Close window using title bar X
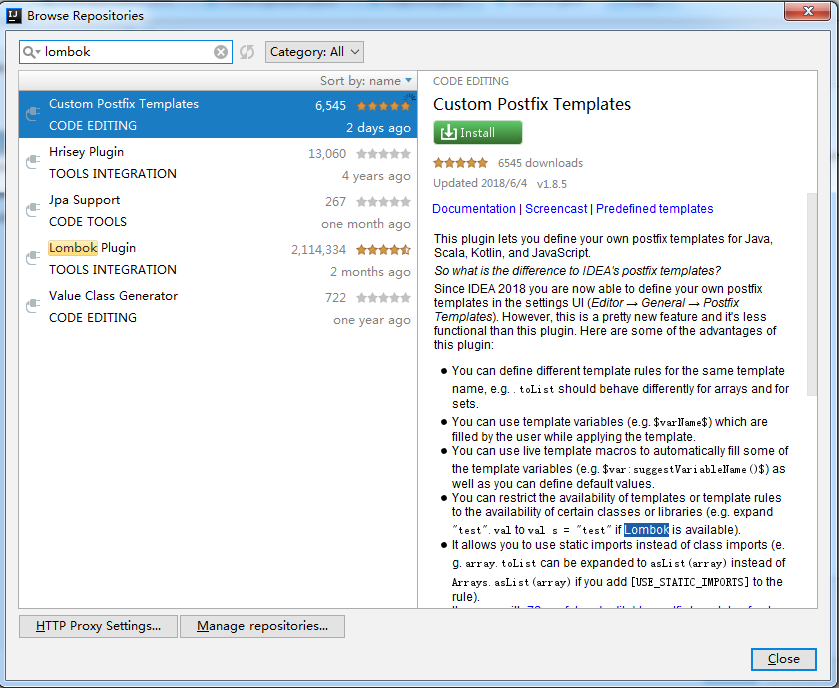The height and width of the screenshot is (688, 839). point(808,11)
